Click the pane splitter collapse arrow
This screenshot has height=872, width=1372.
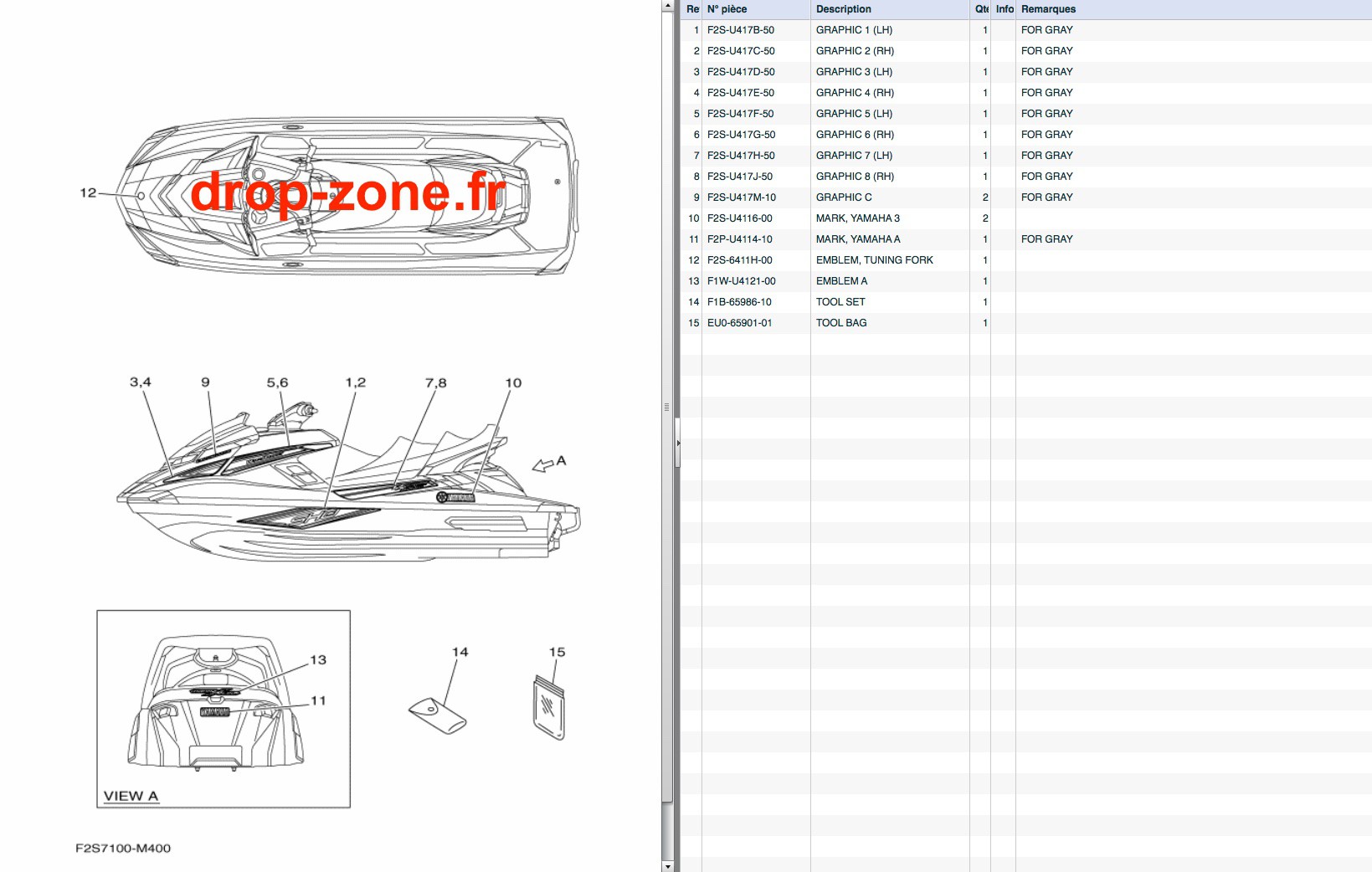point(678,443)
